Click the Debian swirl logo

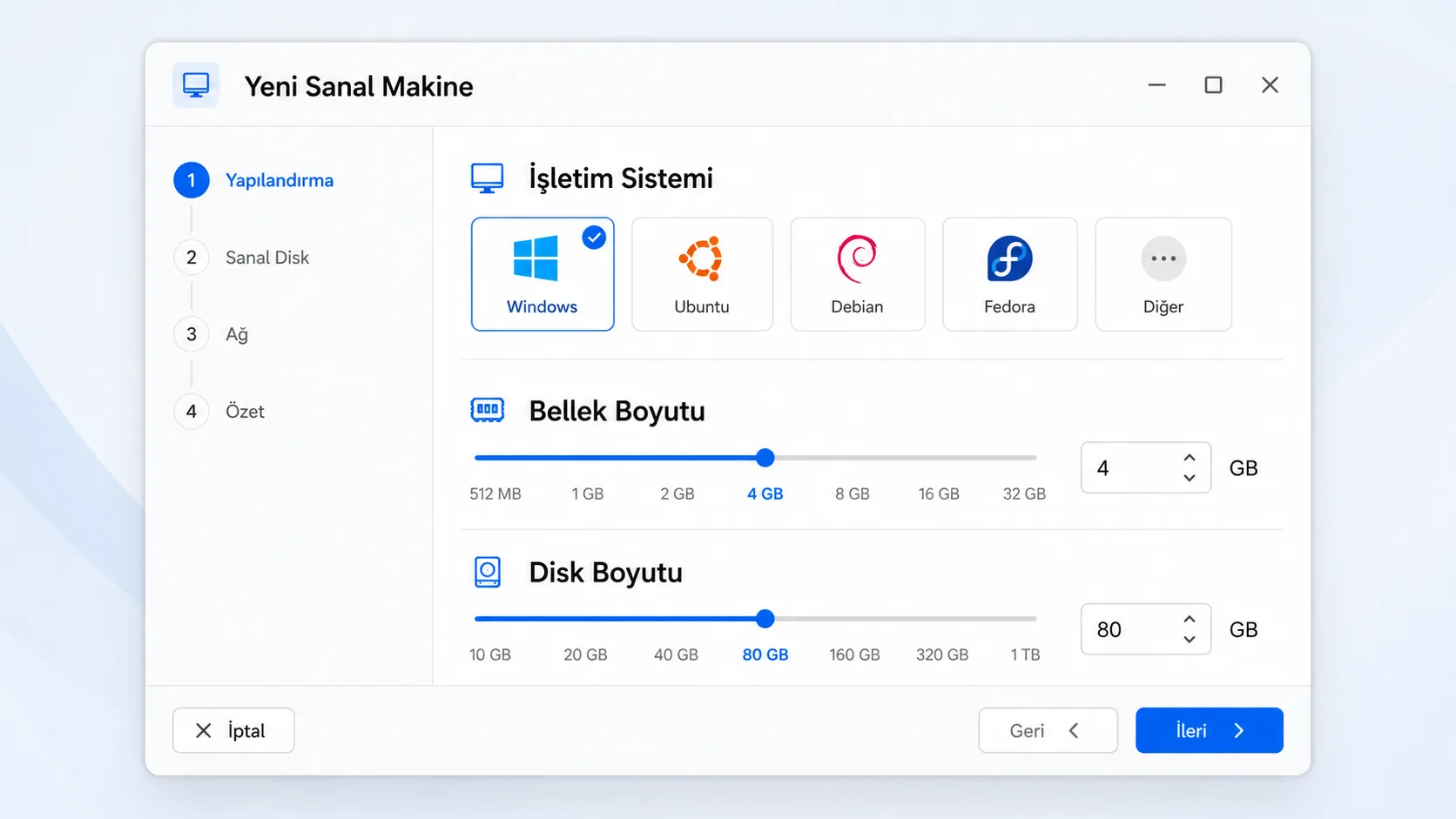click(x=857, y=258)
